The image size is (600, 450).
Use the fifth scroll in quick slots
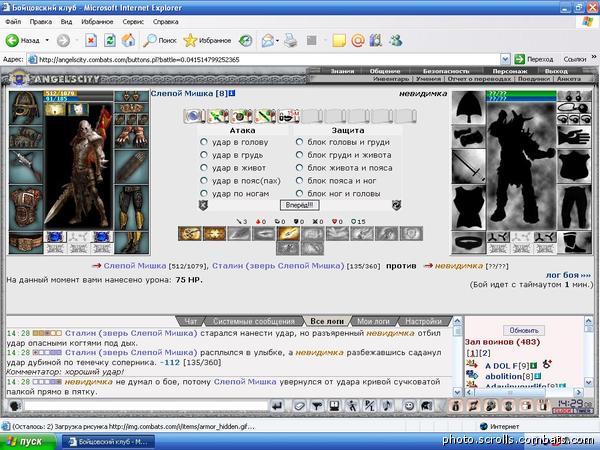tap(289, 116)
